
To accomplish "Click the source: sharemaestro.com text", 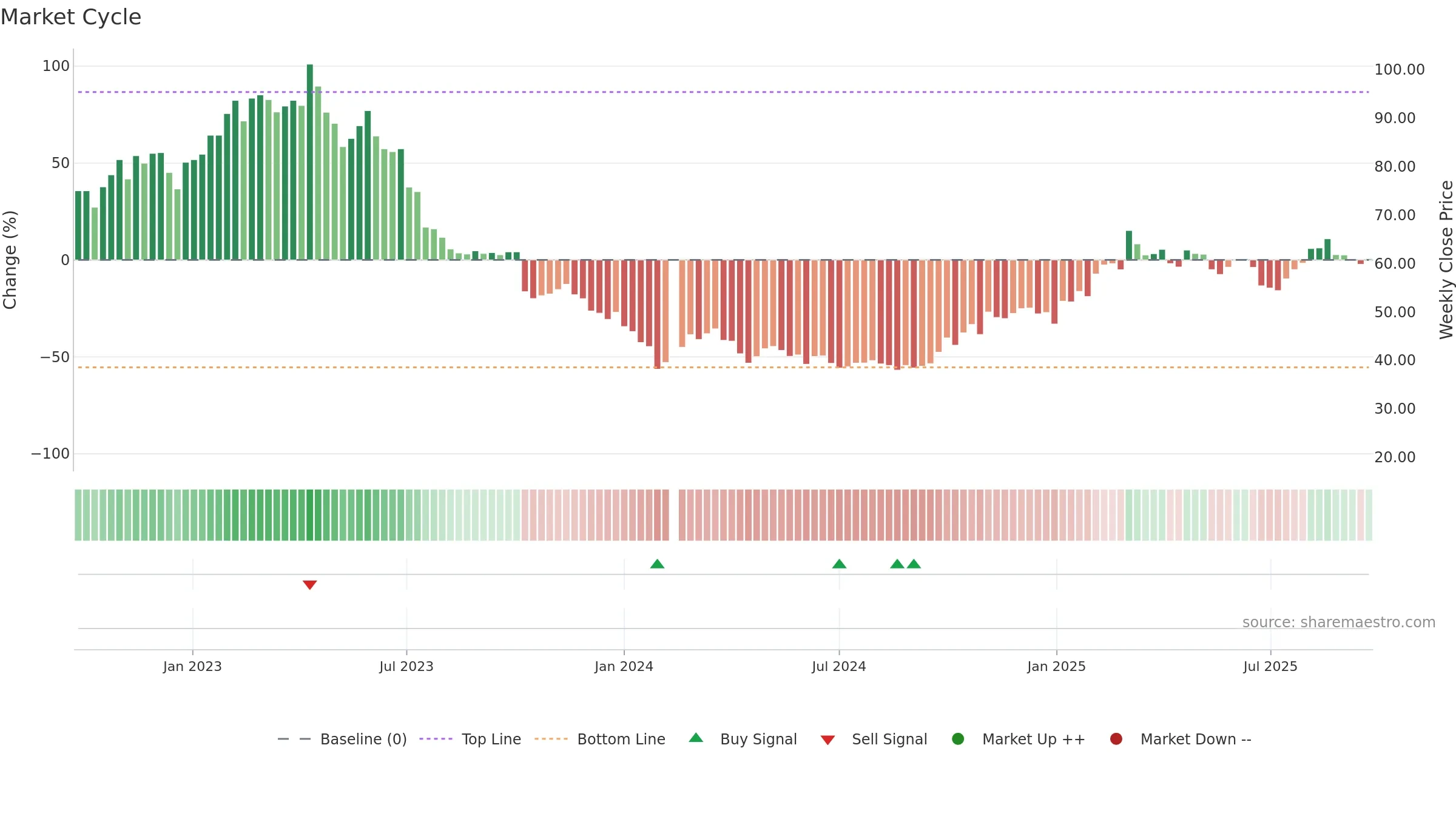I will pyautogui.click(x=1339, y=622).
